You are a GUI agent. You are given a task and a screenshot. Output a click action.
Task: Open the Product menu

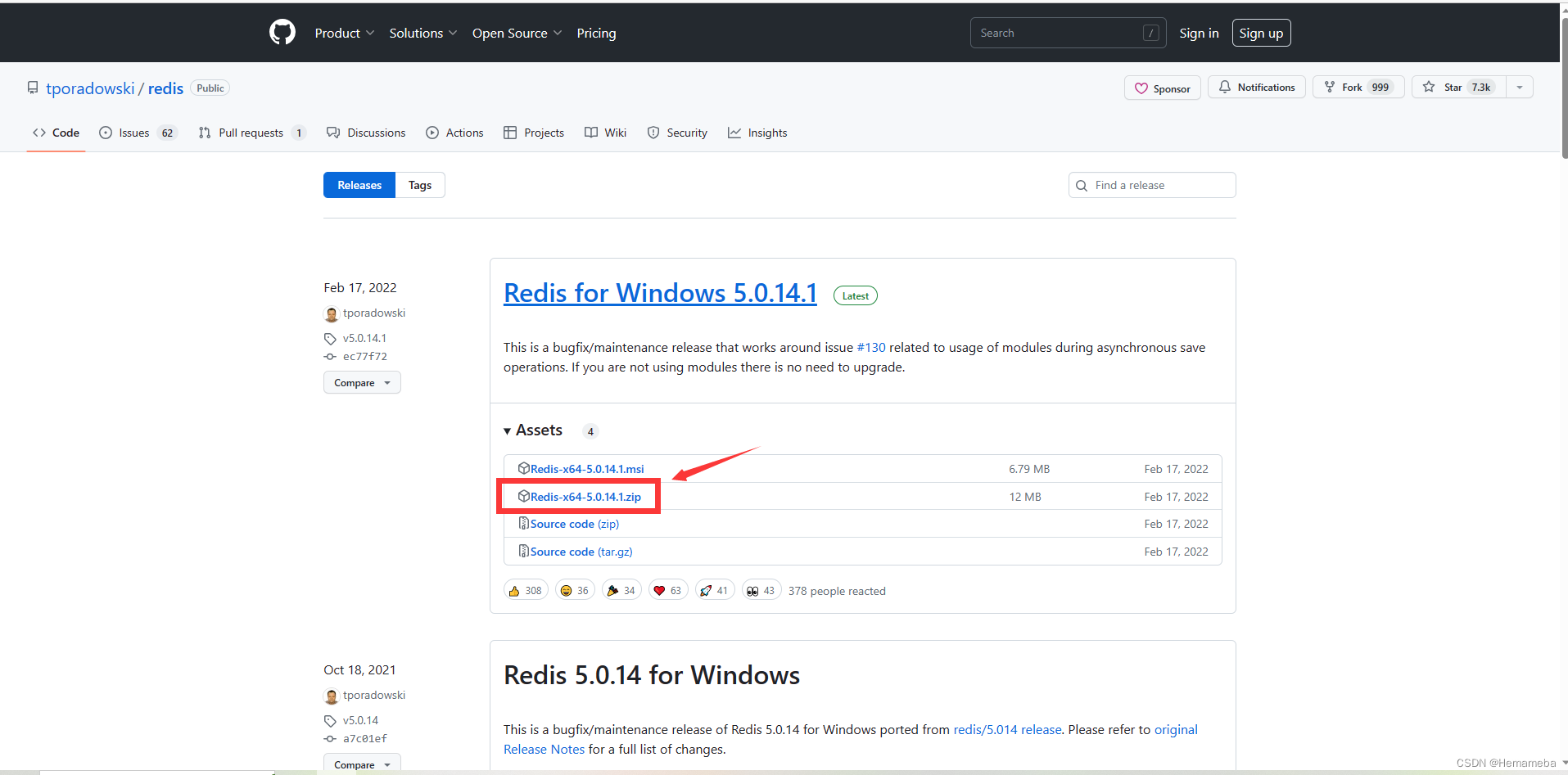pyautogui.click(x=344, y=33)
